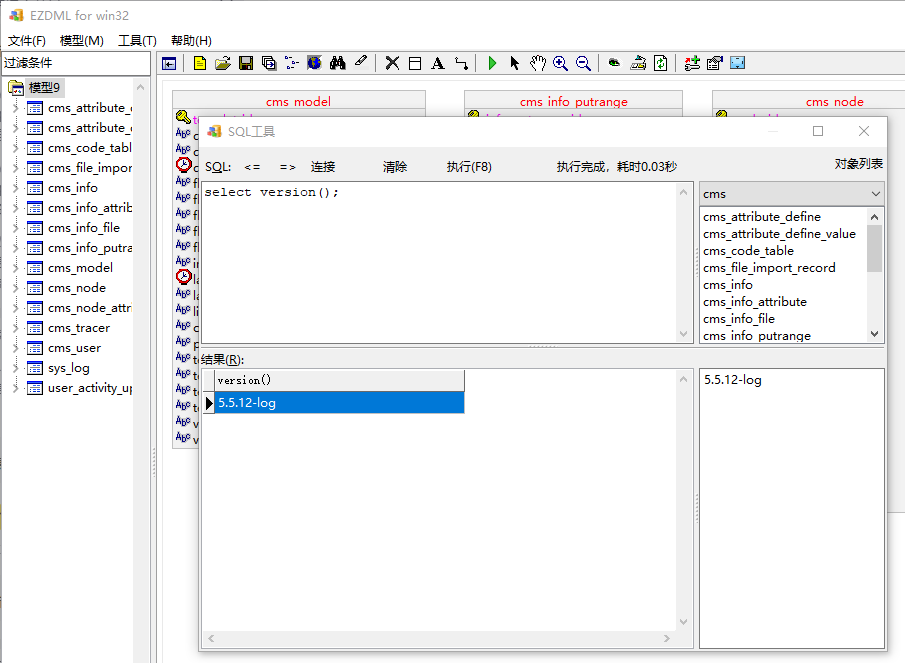Select cms_tracer in the model tree
Screen dimensions: 905x663
[x=79, y=328]
